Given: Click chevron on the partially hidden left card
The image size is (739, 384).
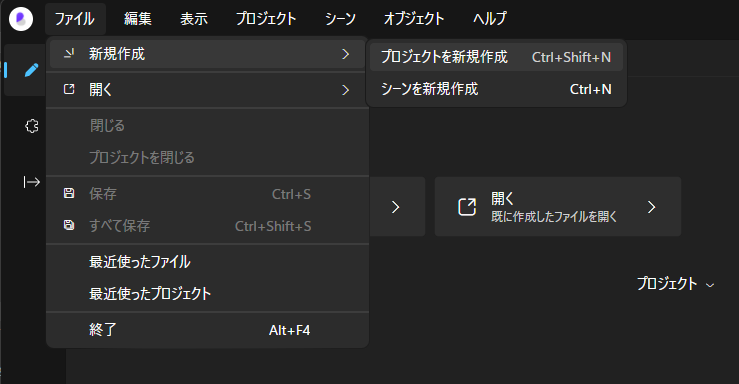Looking at the screenshot, I should [395, 207].
